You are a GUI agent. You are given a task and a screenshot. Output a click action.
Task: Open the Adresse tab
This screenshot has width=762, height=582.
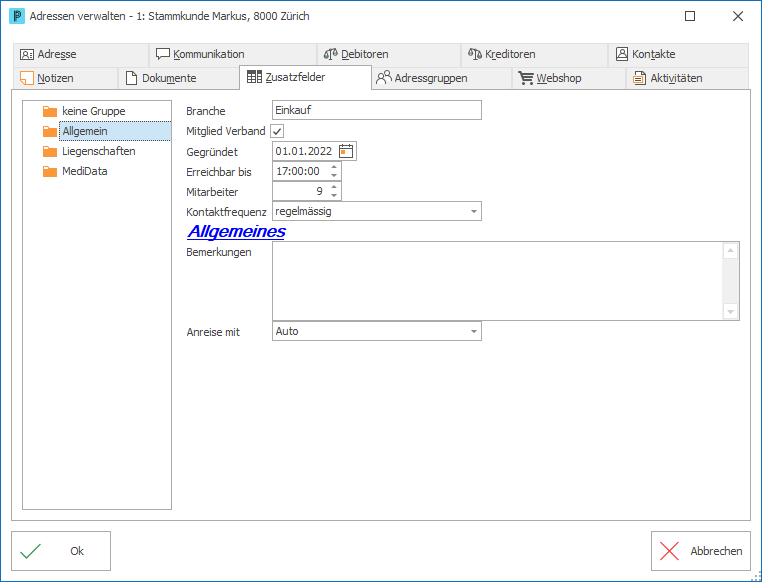pos(81,54)
